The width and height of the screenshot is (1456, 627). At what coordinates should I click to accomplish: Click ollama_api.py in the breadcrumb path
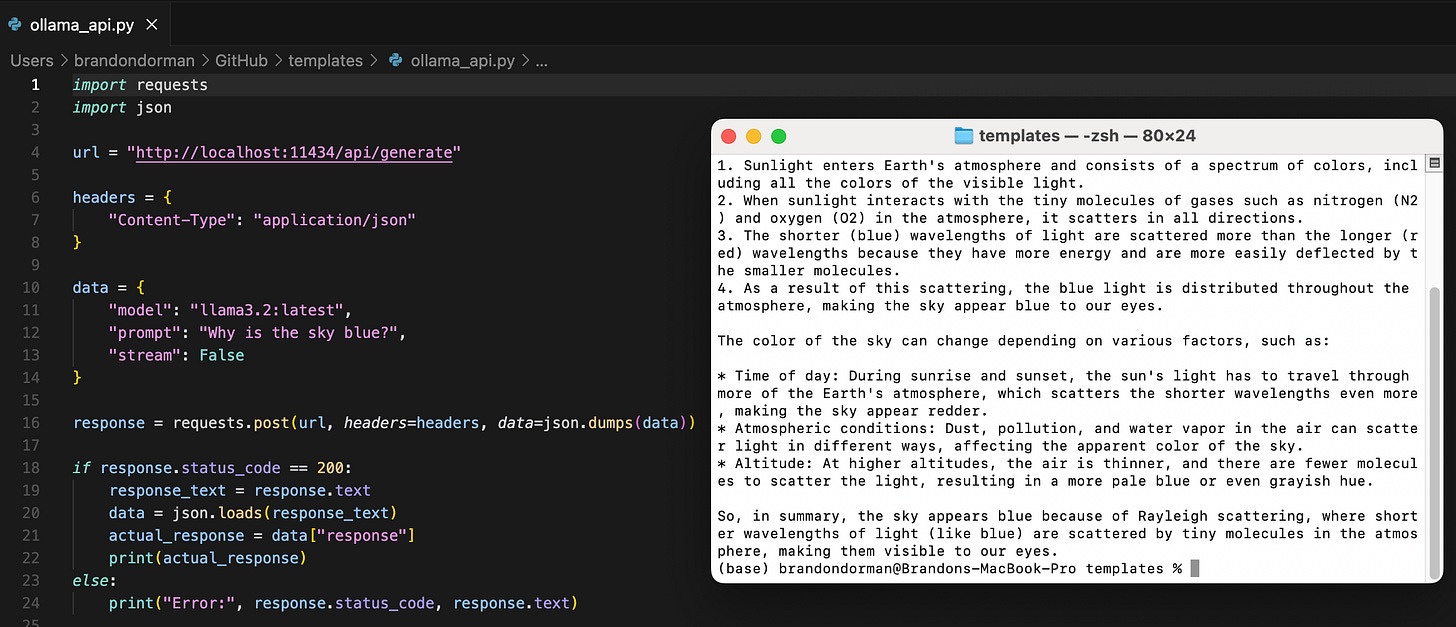462,60
